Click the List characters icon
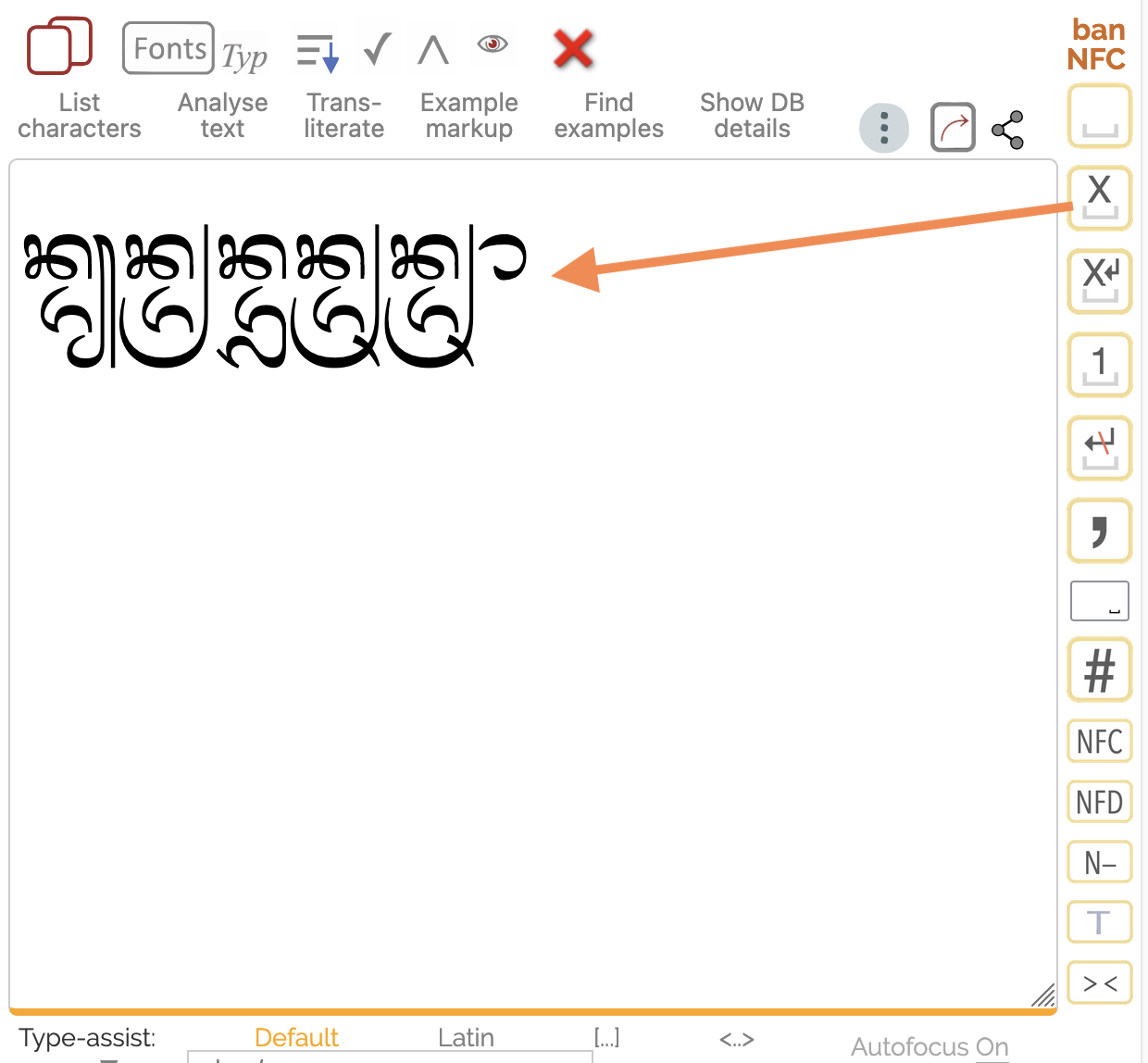This screenshot has width=1148, height=1063. (x=59, y=46)
